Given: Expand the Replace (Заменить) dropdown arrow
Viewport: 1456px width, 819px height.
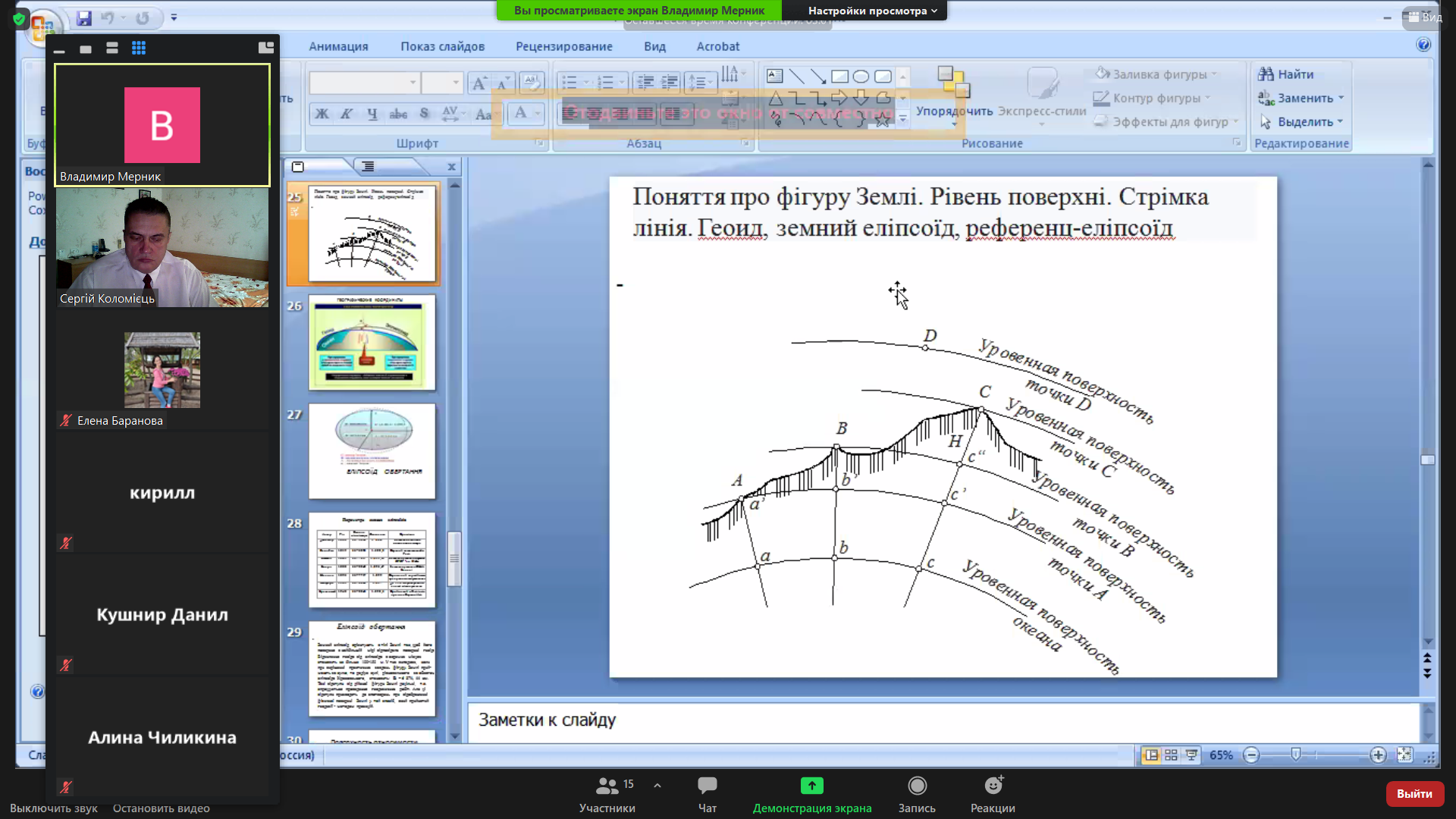Looking at the screenshot, I should (1341, 98).
